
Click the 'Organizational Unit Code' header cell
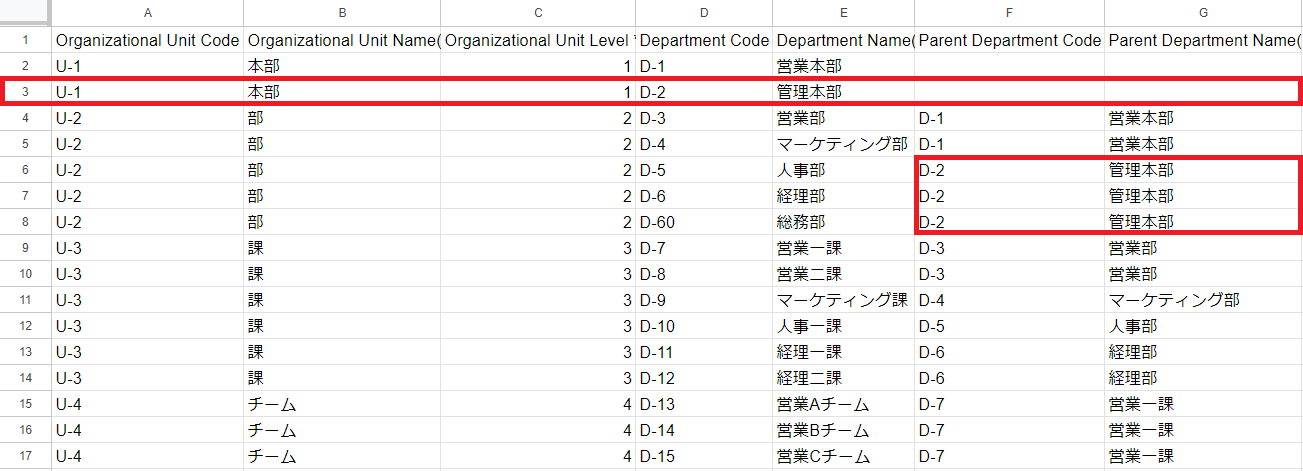pos(147,41)
